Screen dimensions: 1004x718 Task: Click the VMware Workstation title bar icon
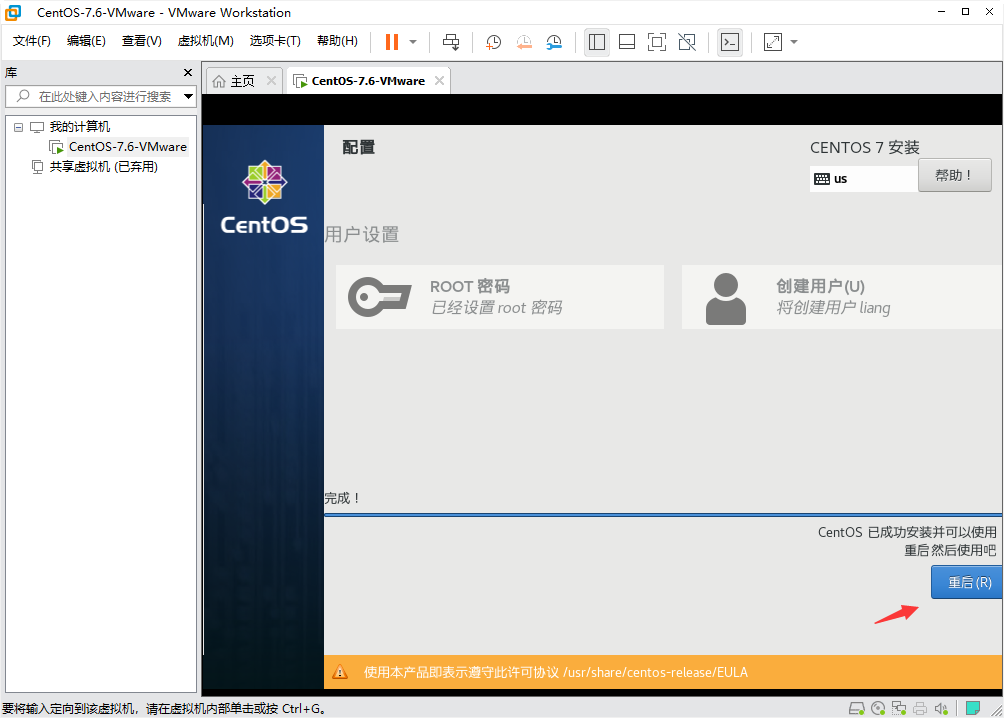click(13, 12)
